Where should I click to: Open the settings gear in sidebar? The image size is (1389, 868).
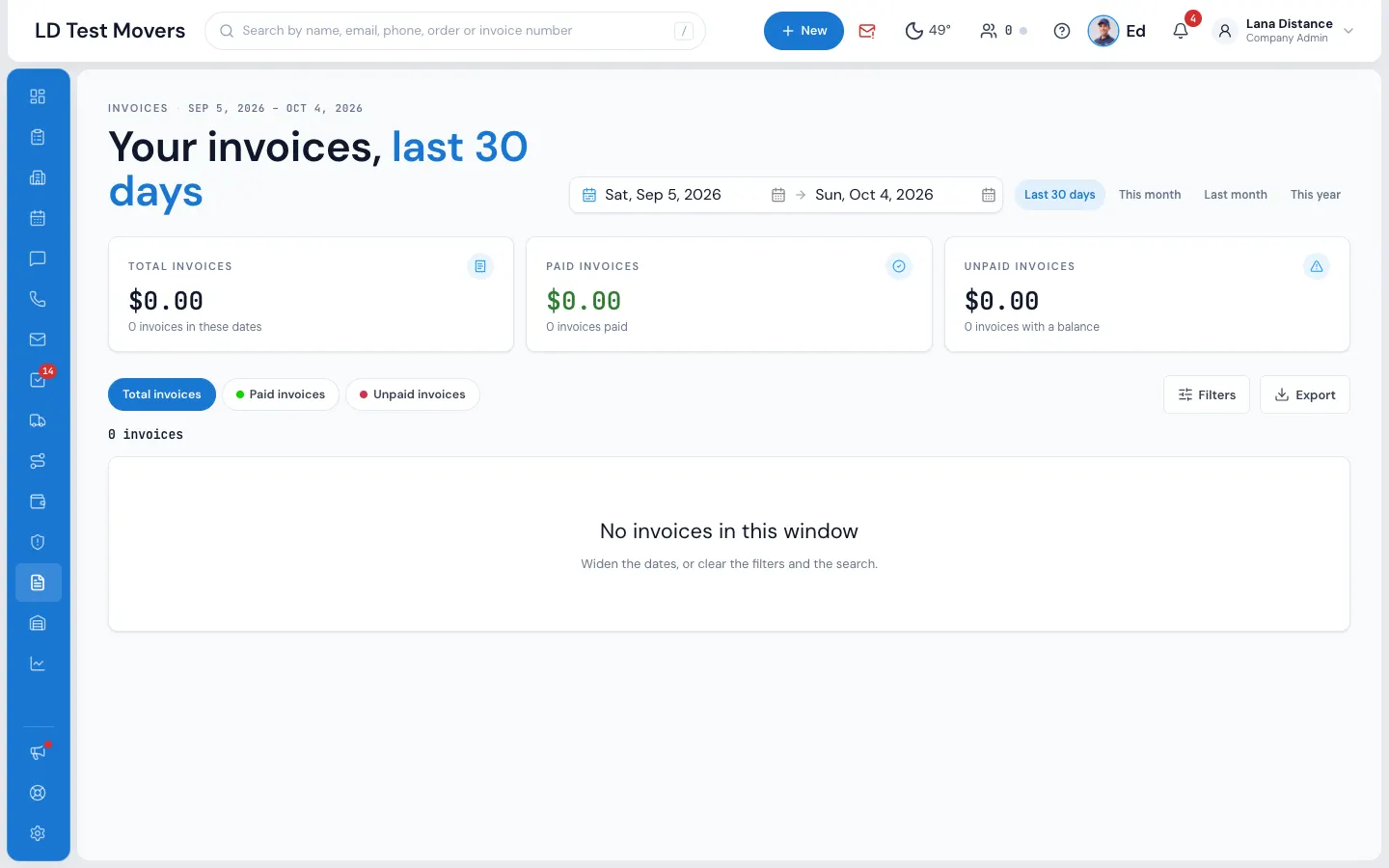pos(38,833)
